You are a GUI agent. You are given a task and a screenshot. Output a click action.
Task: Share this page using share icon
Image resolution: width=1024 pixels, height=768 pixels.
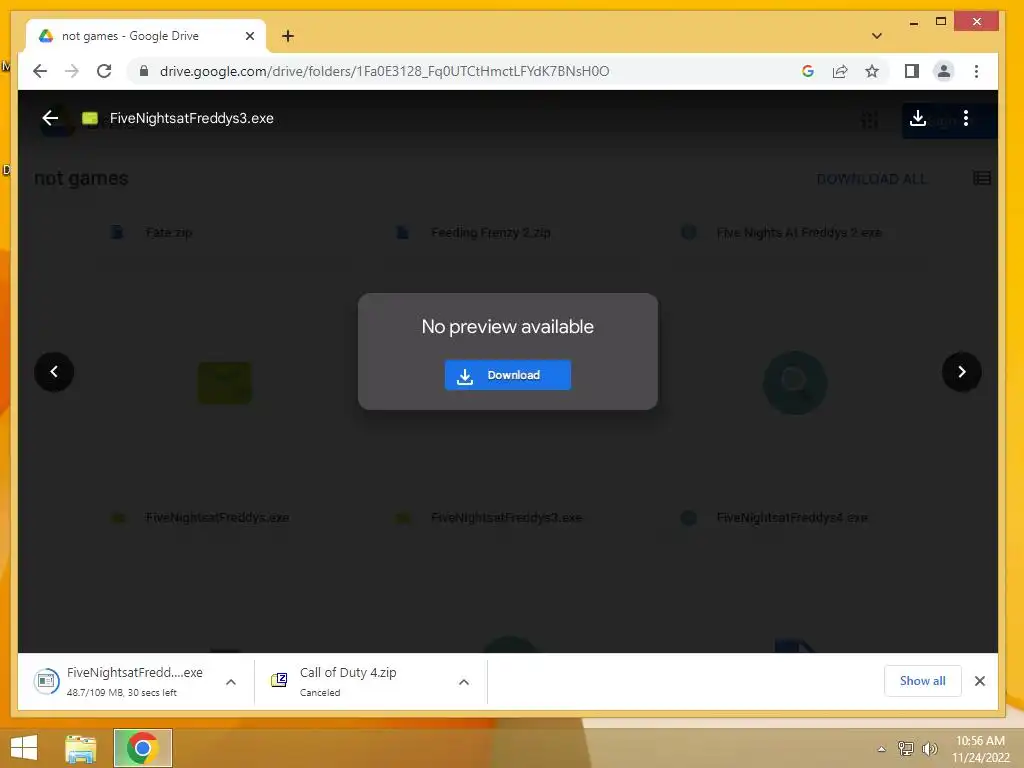[840, 71]
